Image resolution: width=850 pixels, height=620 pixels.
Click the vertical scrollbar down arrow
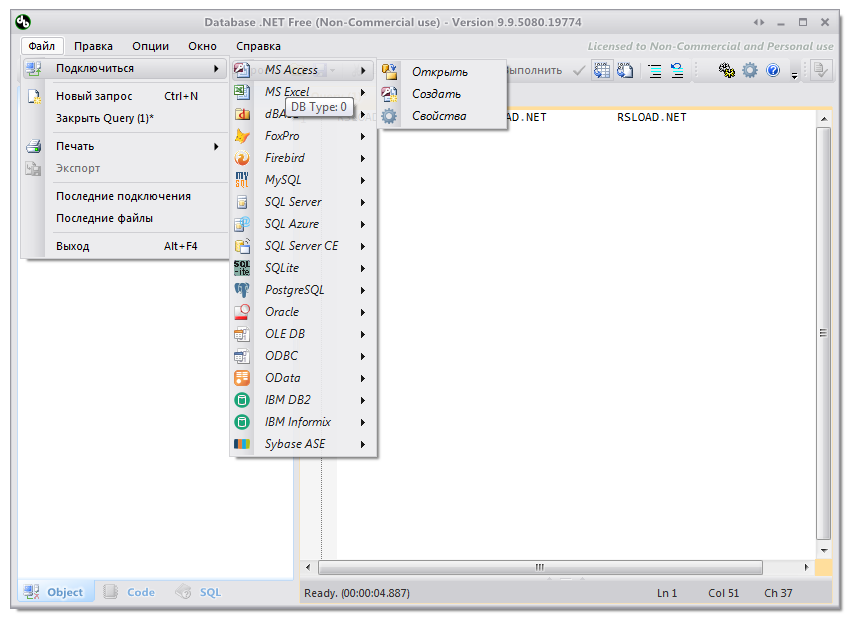click(824, 550)
